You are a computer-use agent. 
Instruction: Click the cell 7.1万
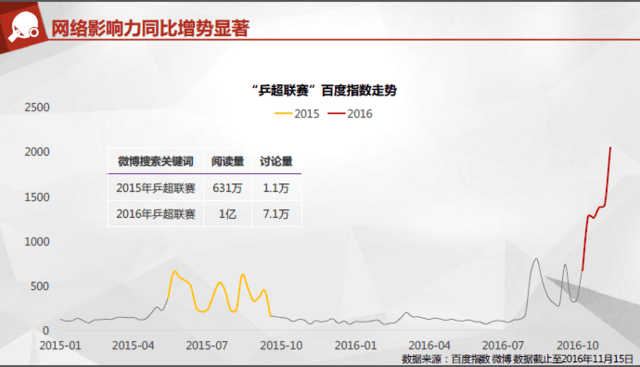pyautogui.click(x=276, y=214)
